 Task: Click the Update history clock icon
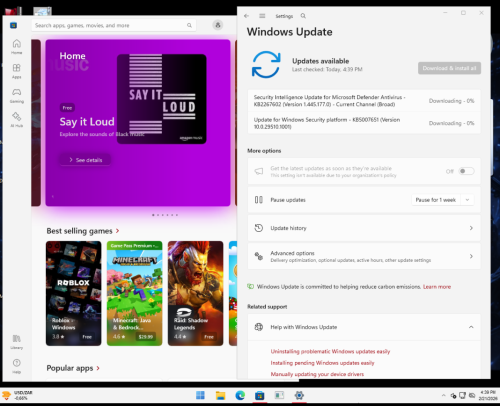tap(259, 228)
